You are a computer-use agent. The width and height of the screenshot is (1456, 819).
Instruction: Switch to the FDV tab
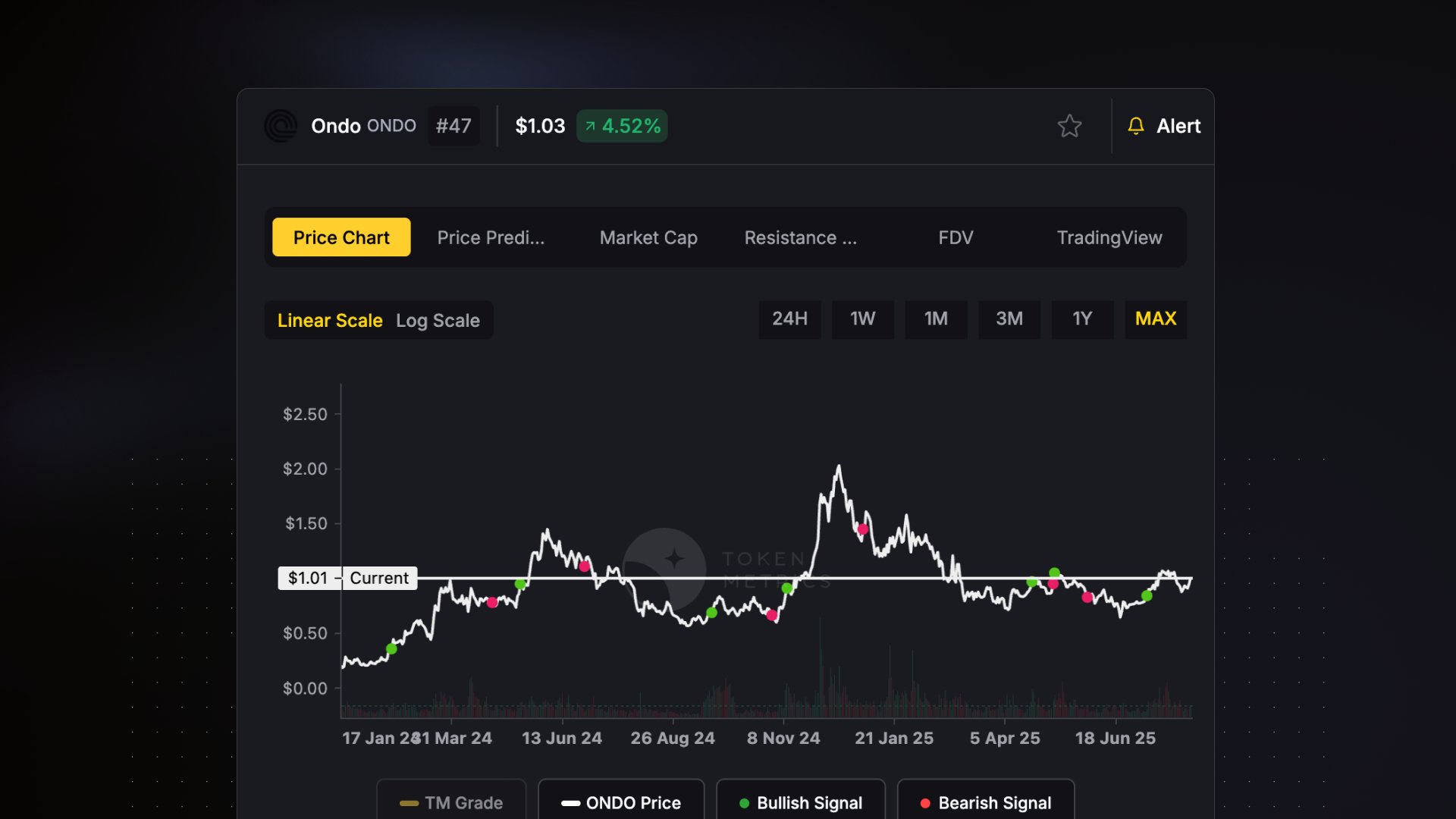[955, 237]
